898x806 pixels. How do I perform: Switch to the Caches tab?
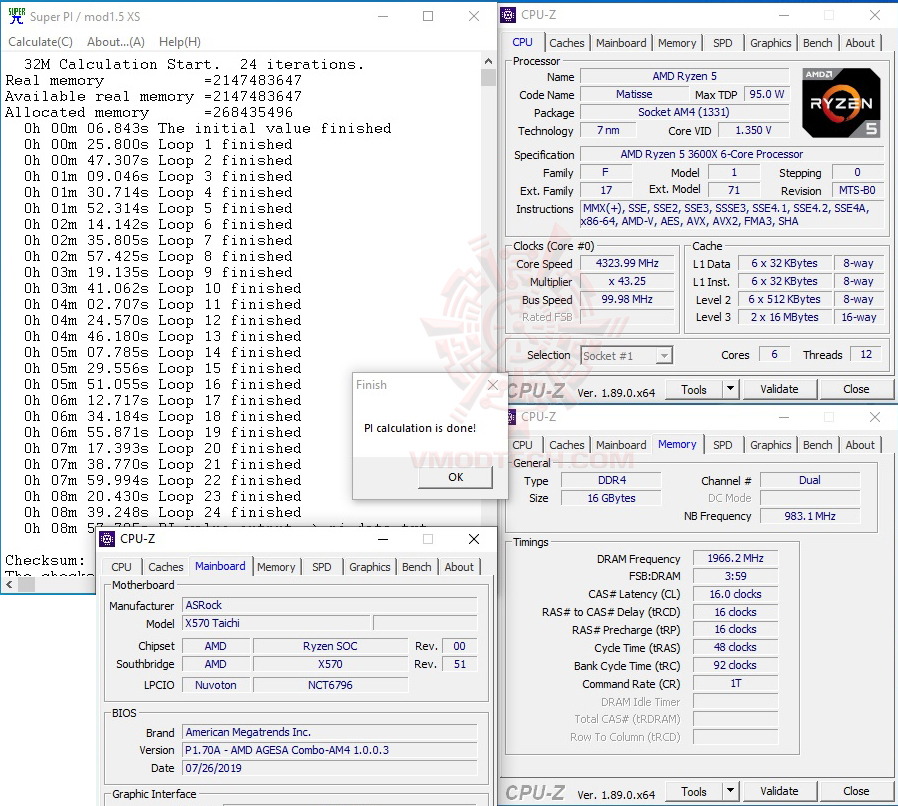[567, 43]
